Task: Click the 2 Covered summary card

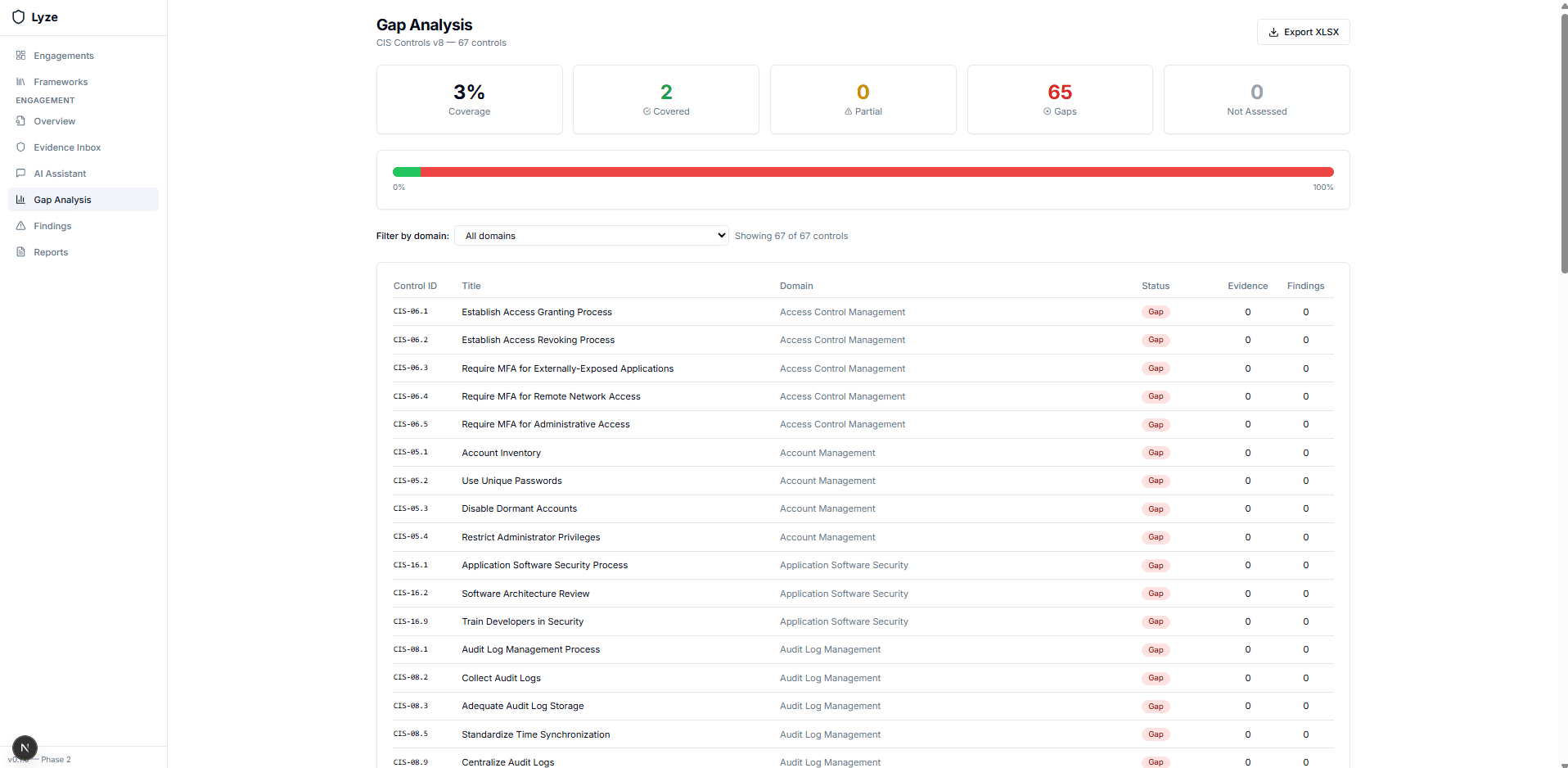Action: pos(665,99)
